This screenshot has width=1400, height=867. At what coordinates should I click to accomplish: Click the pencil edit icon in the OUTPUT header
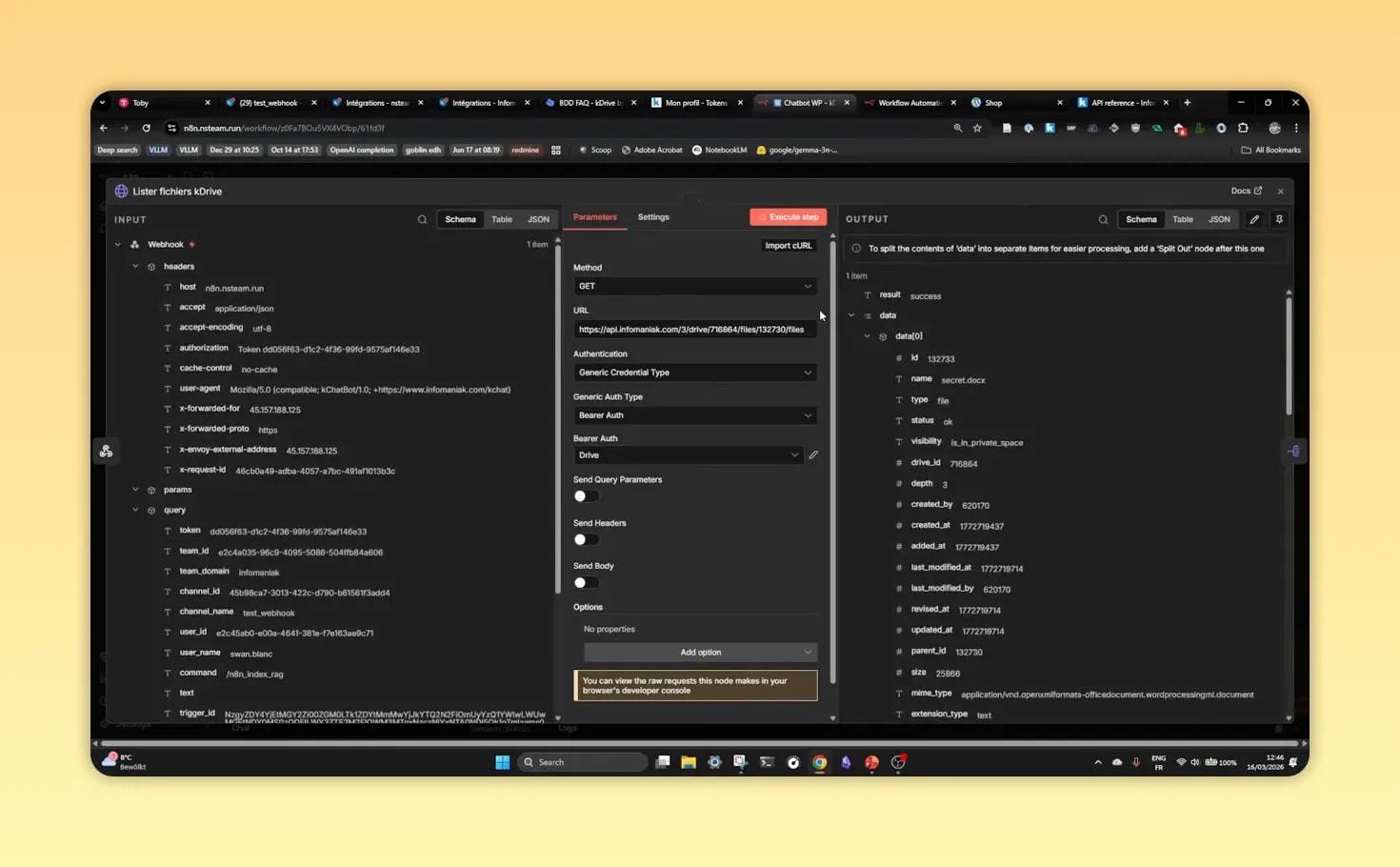click(1253, 219)
